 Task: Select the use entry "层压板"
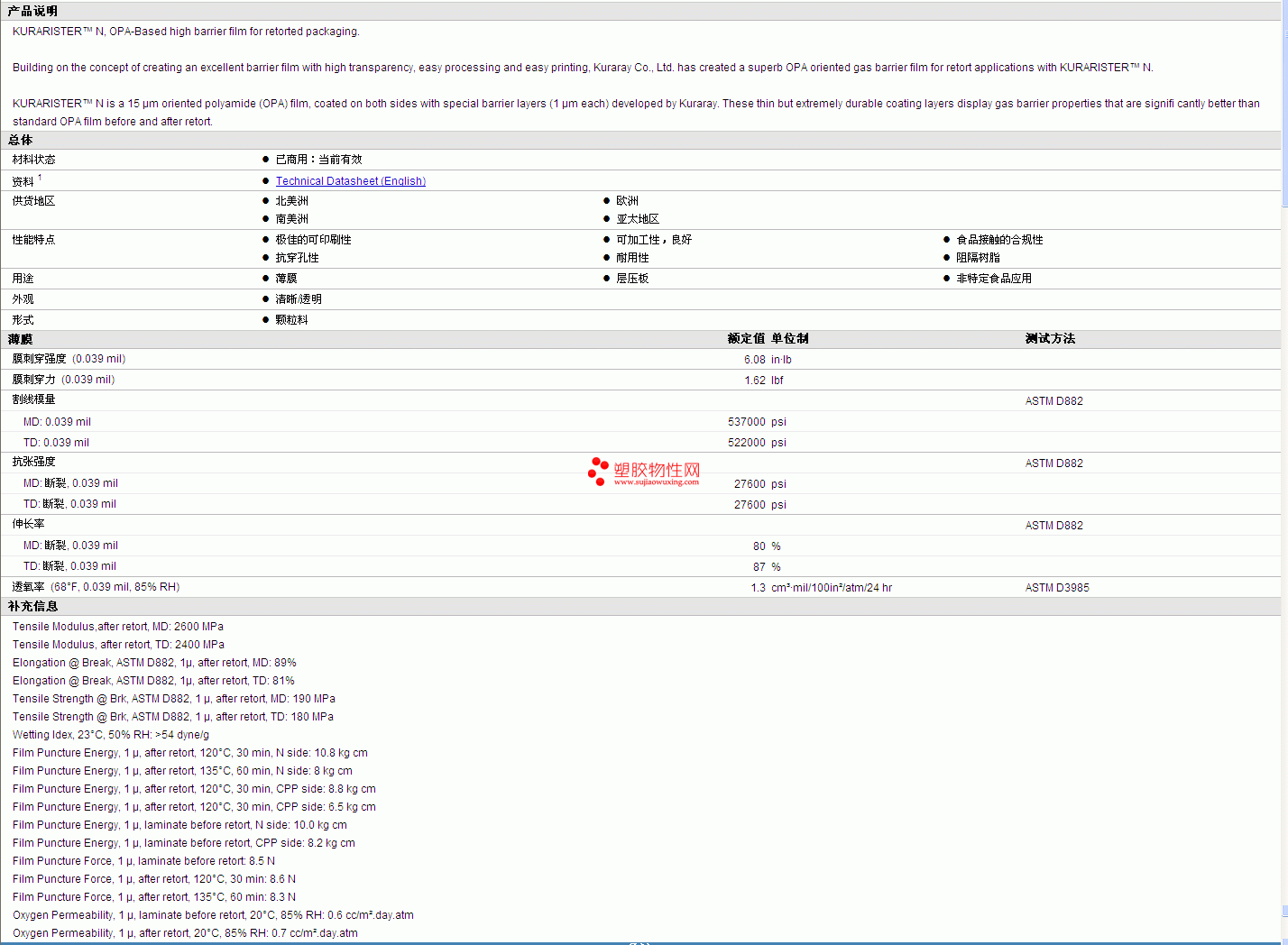click(x=633, y=279)
